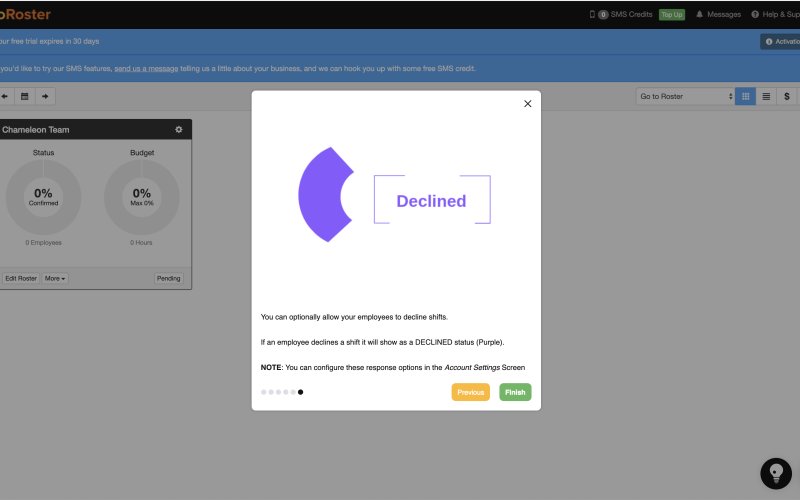Open the calendar date picker
Image resolution: width=800 pixels, height=500 pixels.
25,96
